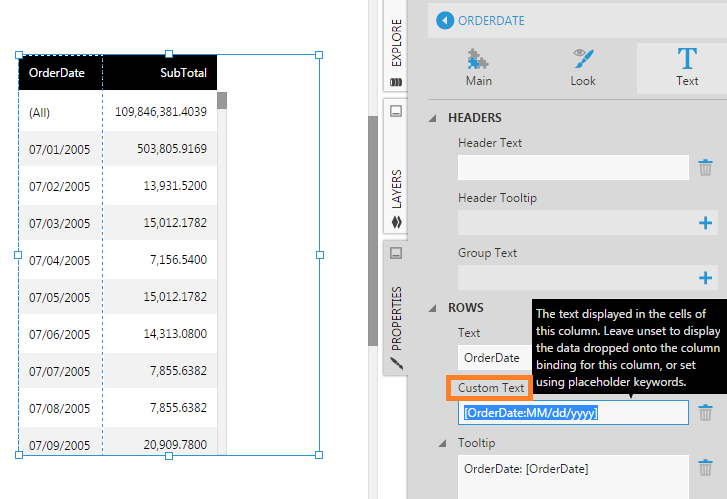727x499 pixels.
Task: Click the (All) row cell
Action: point(60,112)
